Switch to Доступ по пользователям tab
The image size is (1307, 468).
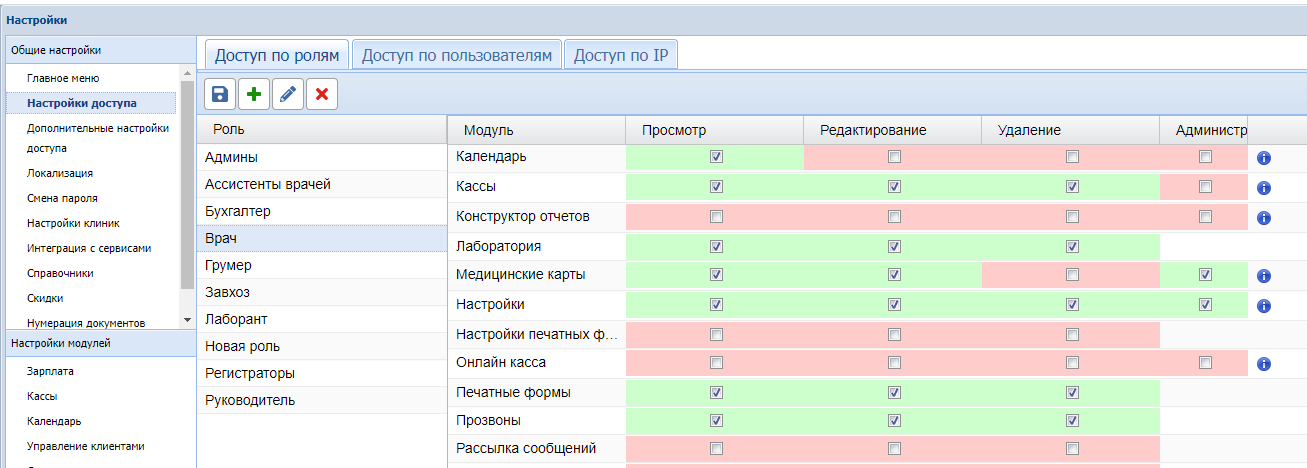(456, 55)
